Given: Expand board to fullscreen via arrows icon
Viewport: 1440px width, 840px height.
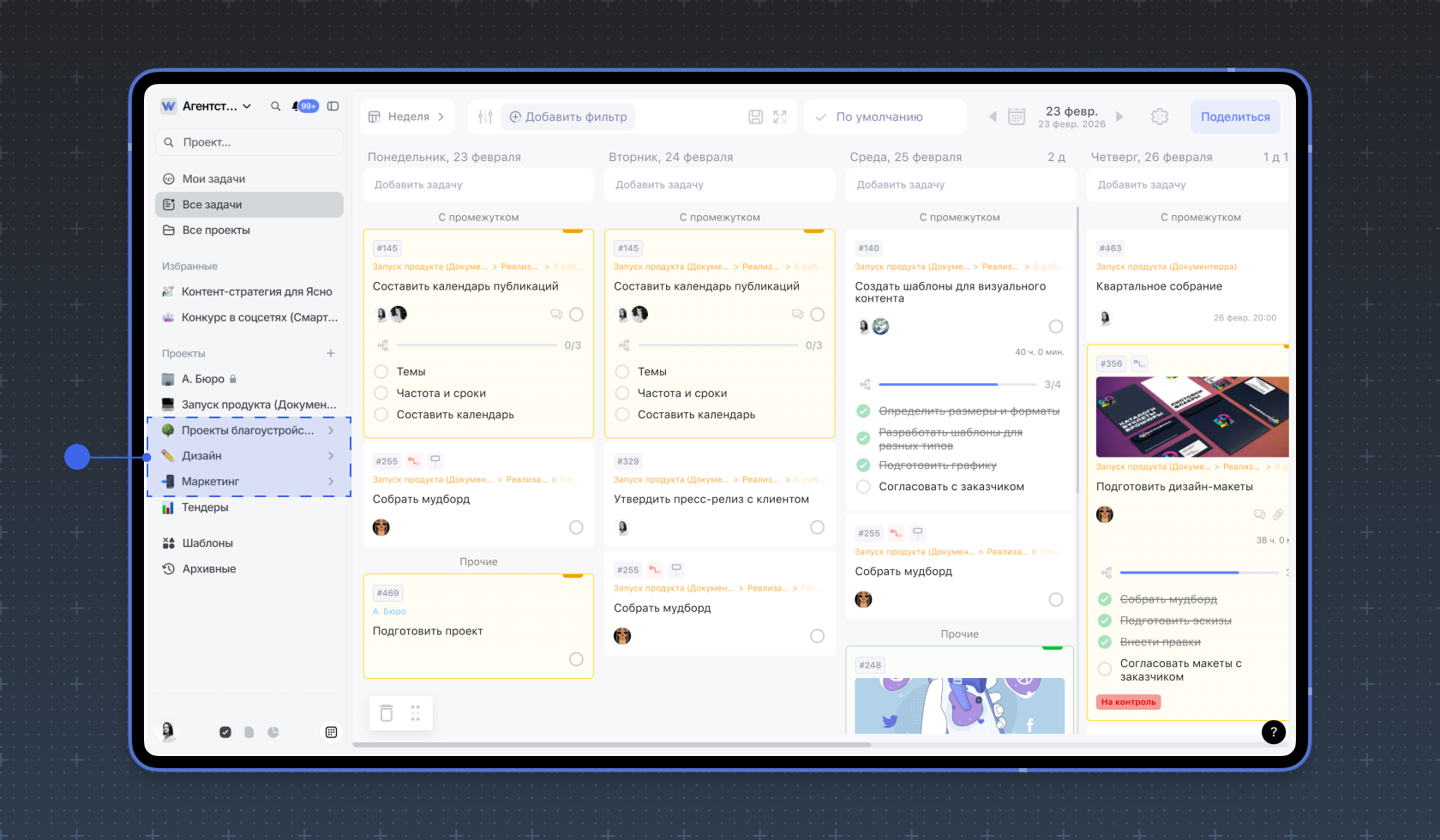Looking at the screenshot, I should pyautogui.click(x=780, y=117).
